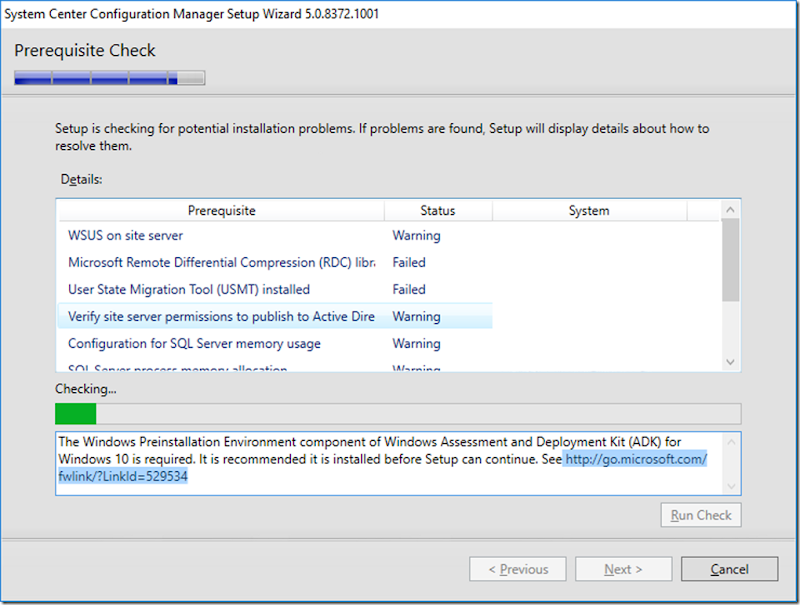Screen dimensions: 800x605
Task: Click the Failed status for RDC row
Action: pyautogui.click(x=409, y=263)
